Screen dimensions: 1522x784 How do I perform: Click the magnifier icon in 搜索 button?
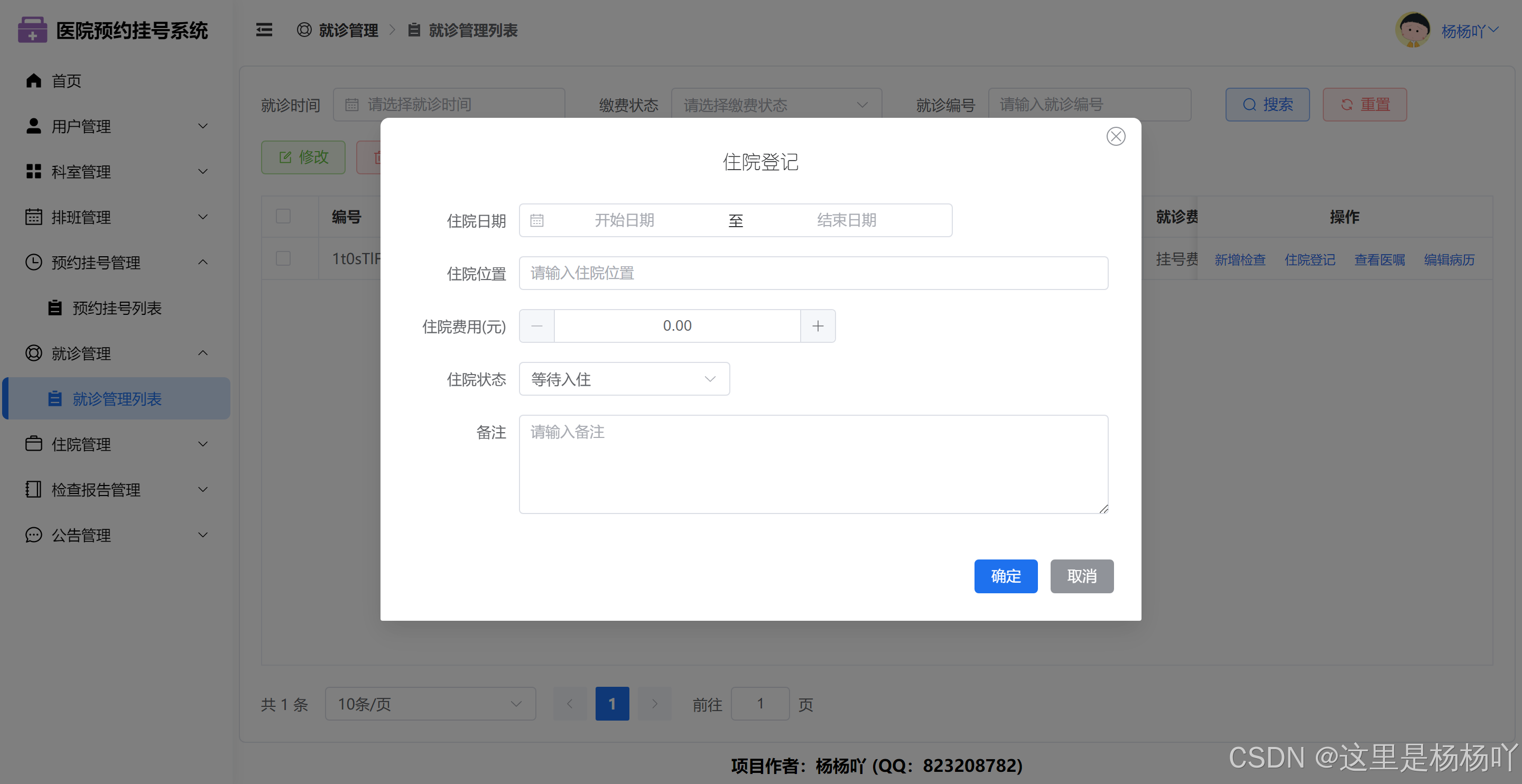pyautogui.click(x=1249, y=105)
